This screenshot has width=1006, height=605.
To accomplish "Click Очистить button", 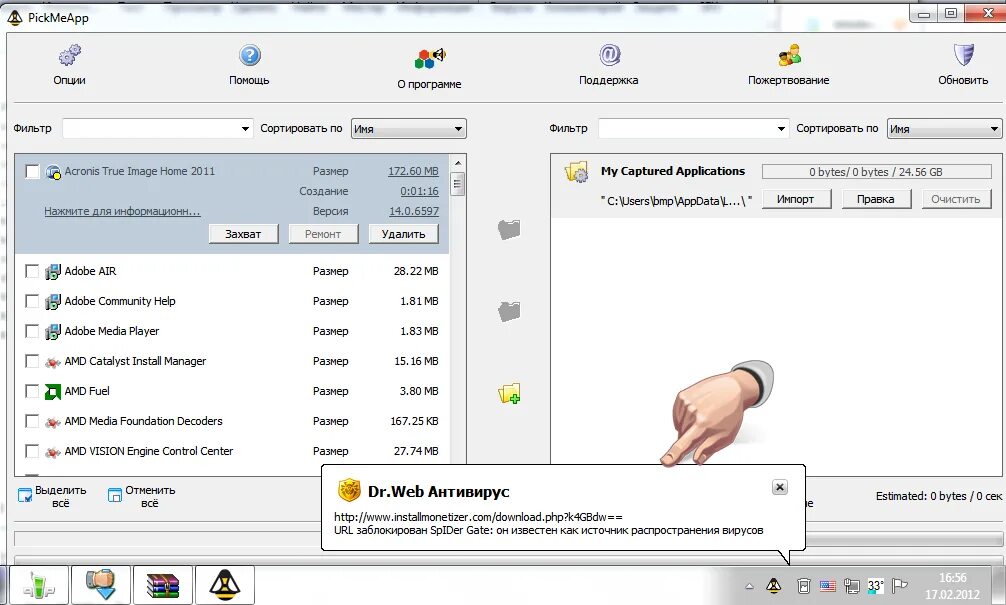I will click(956, 199).
